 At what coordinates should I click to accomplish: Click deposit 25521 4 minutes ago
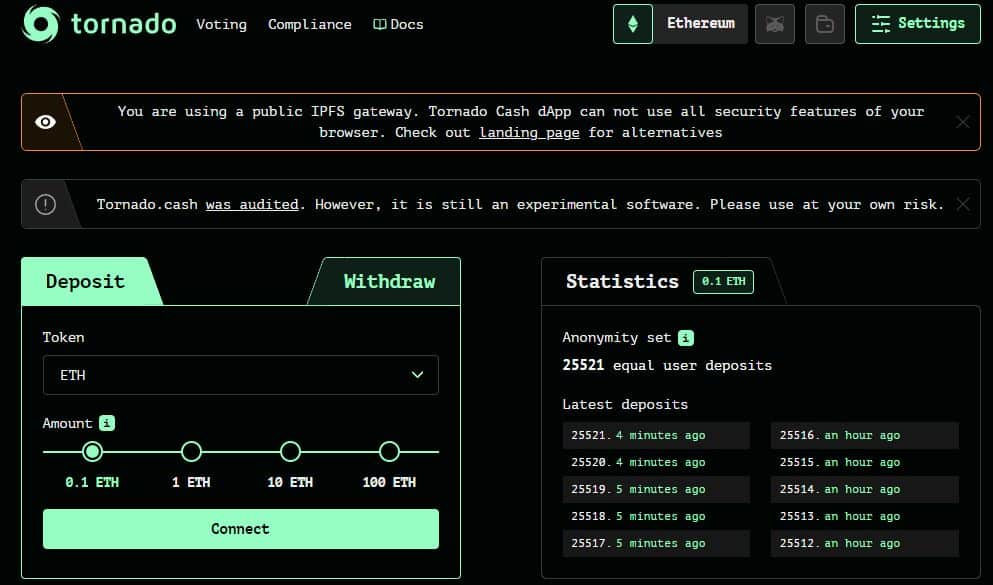656,436
